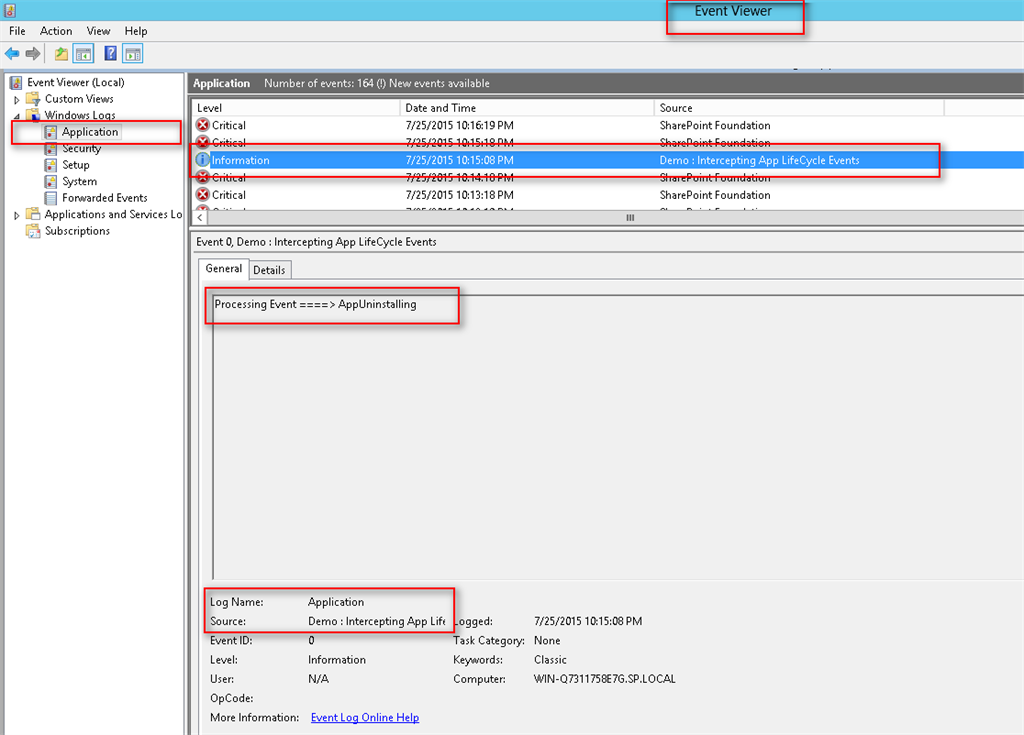Click the Event Viewer app icon in title bar
The width and height of the screenshot is (1024, 735).
pos(10,10)
